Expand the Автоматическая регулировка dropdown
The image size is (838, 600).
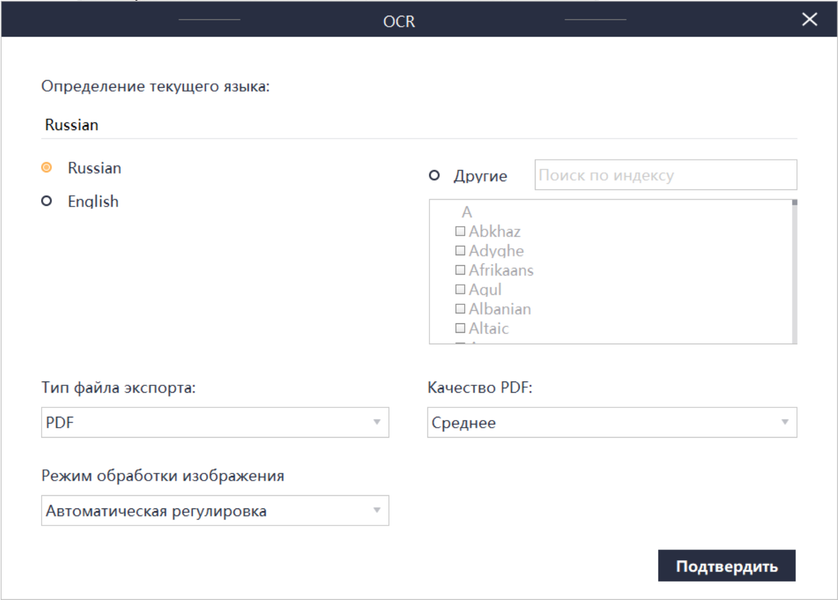click(215, 511)
